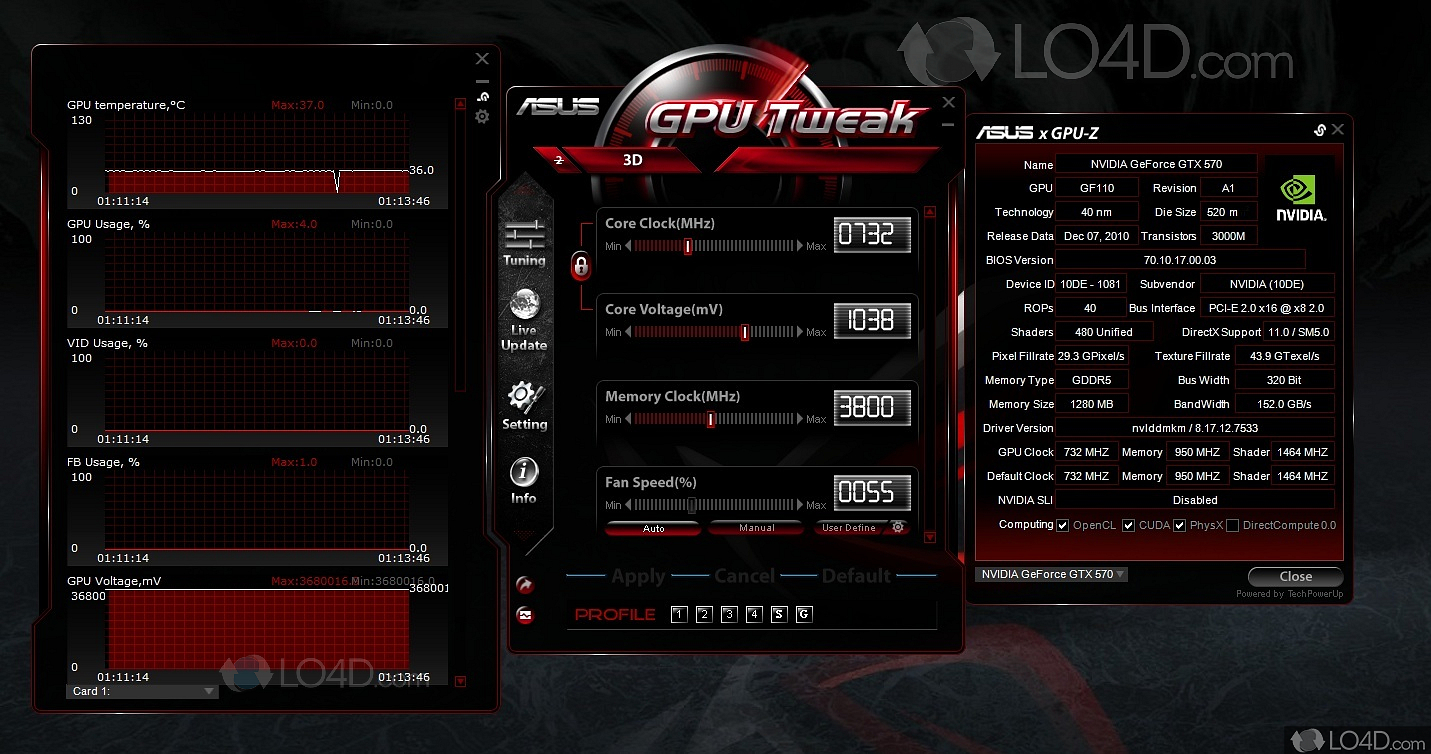
Task: Select the 2D tab in GPU Tweak
Action: pyautogui.click(x=558, y=159)
